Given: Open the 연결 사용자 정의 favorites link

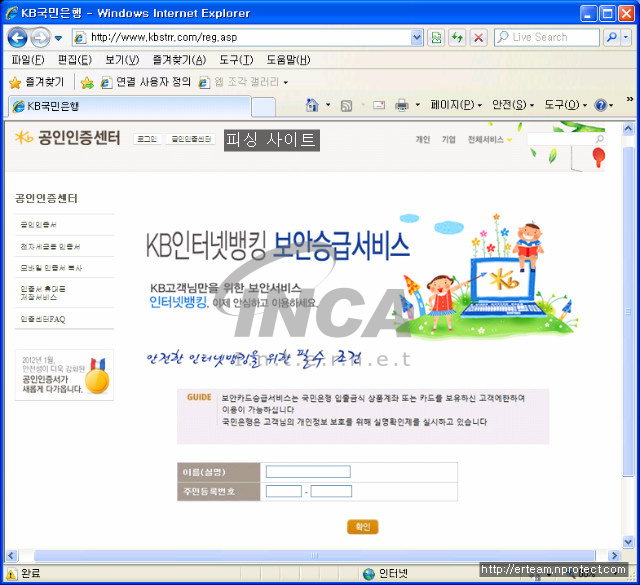Looking at the screenshot, I should [146, 82].
